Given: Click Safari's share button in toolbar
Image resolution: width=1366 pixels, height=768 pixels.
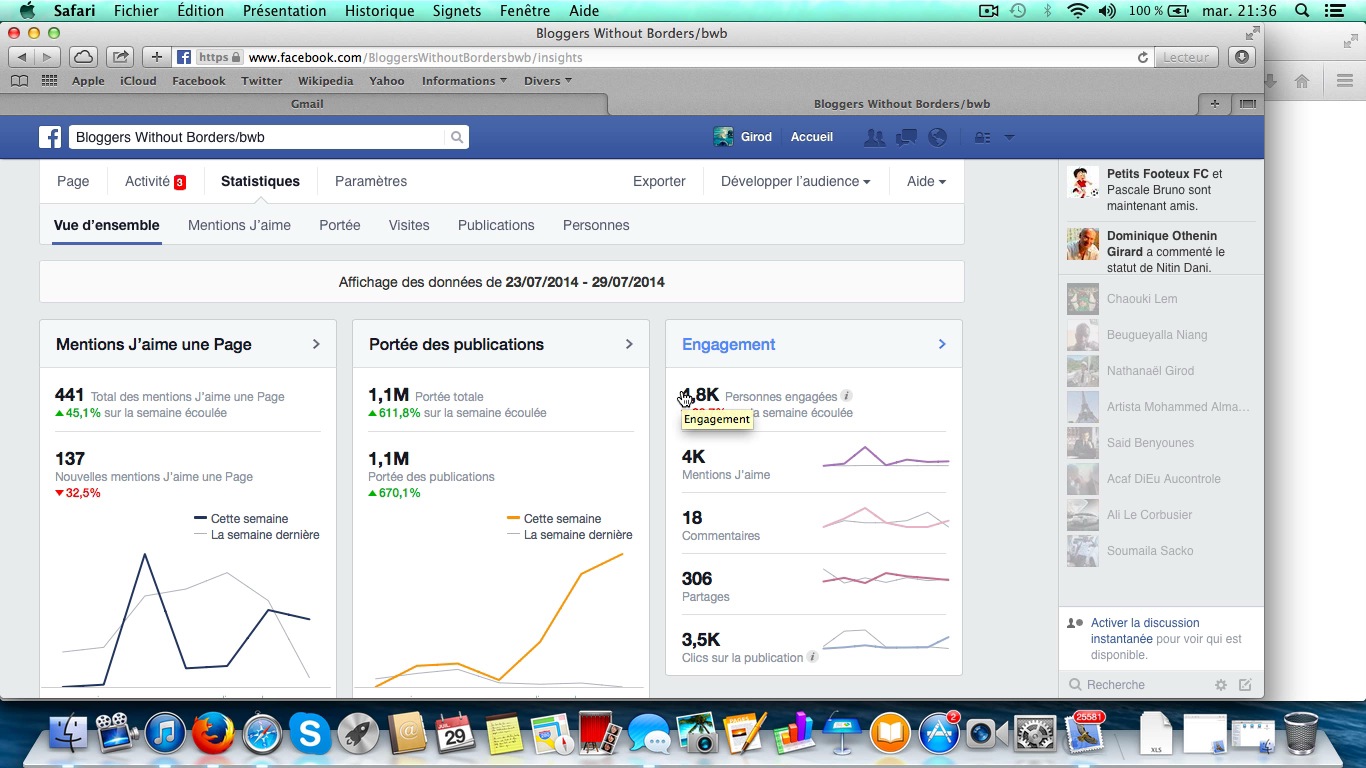Looking at the screenshot, I should 120,57.
